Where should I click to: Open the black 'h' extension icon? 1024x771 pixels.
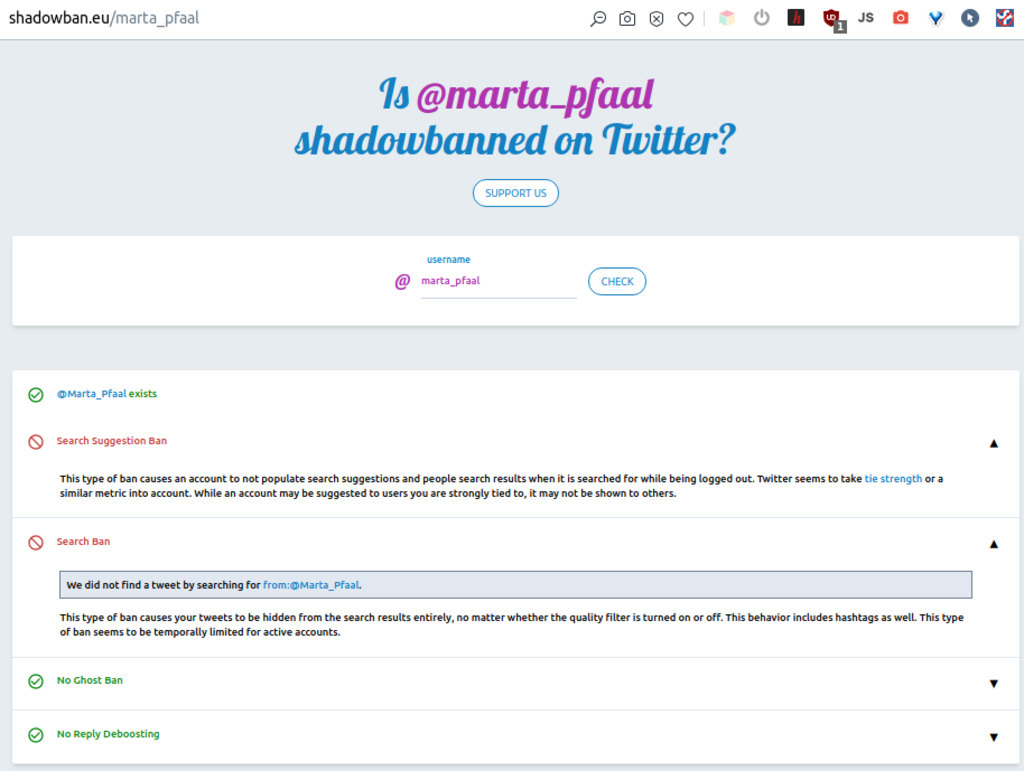pyautogui.click(x=796, y=18)
